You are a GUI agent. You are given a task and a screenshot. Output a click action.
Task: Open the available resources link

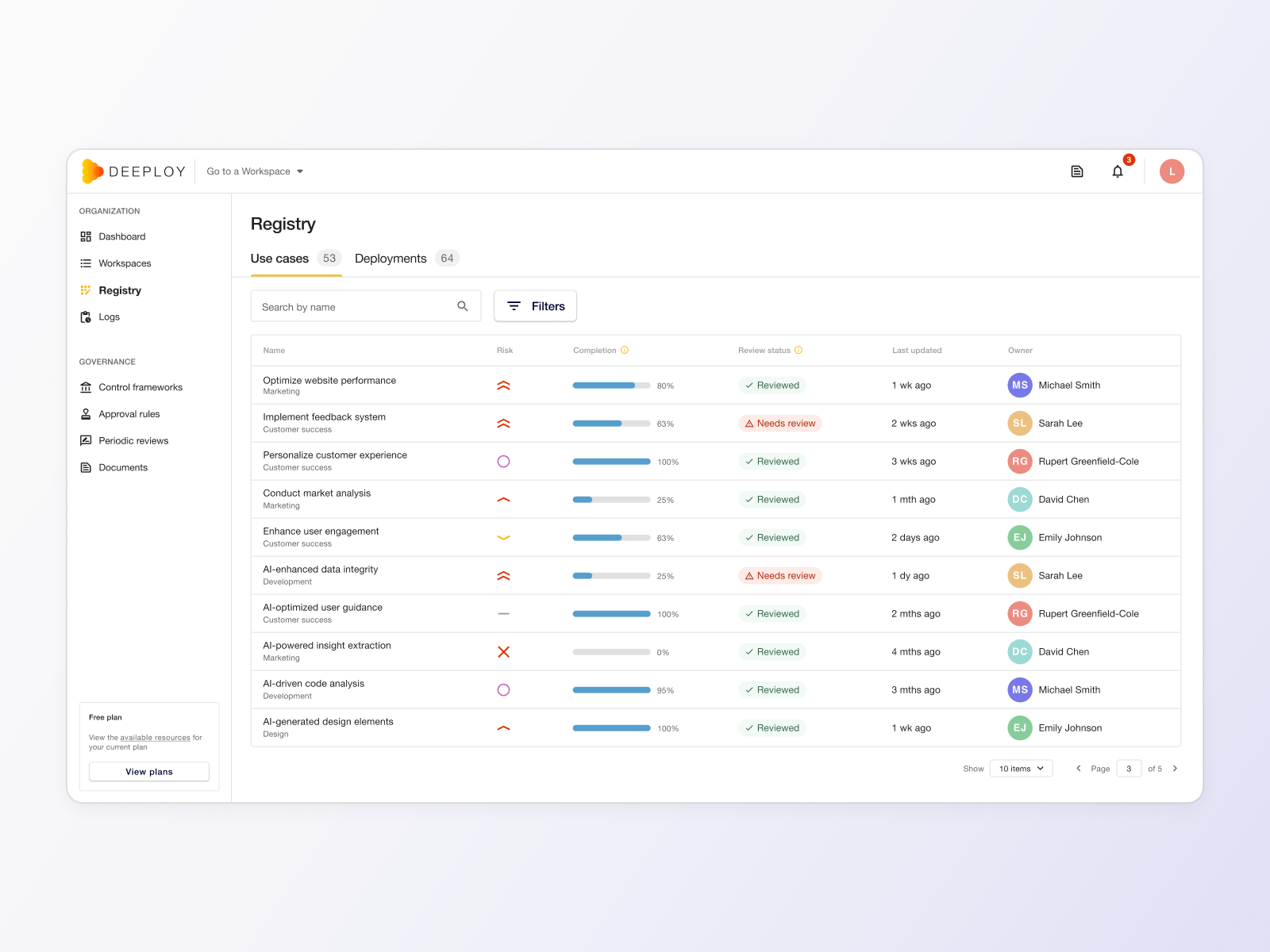156,737
